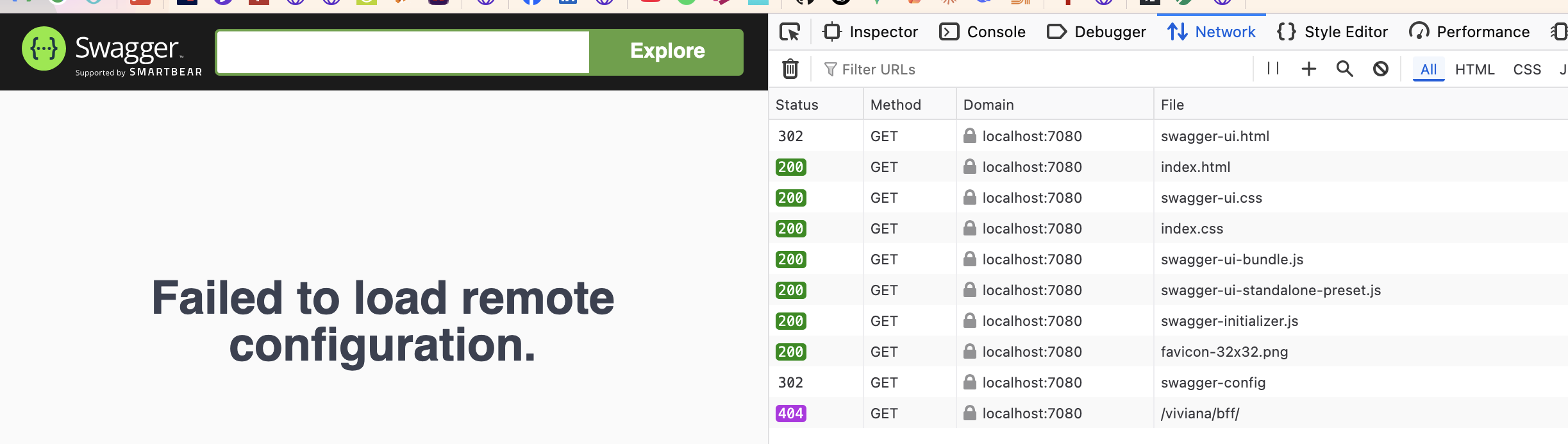The width and height of the screenshot is (1568, 444).
Task: Open the request blocking icon
Action: point(1381,69)
